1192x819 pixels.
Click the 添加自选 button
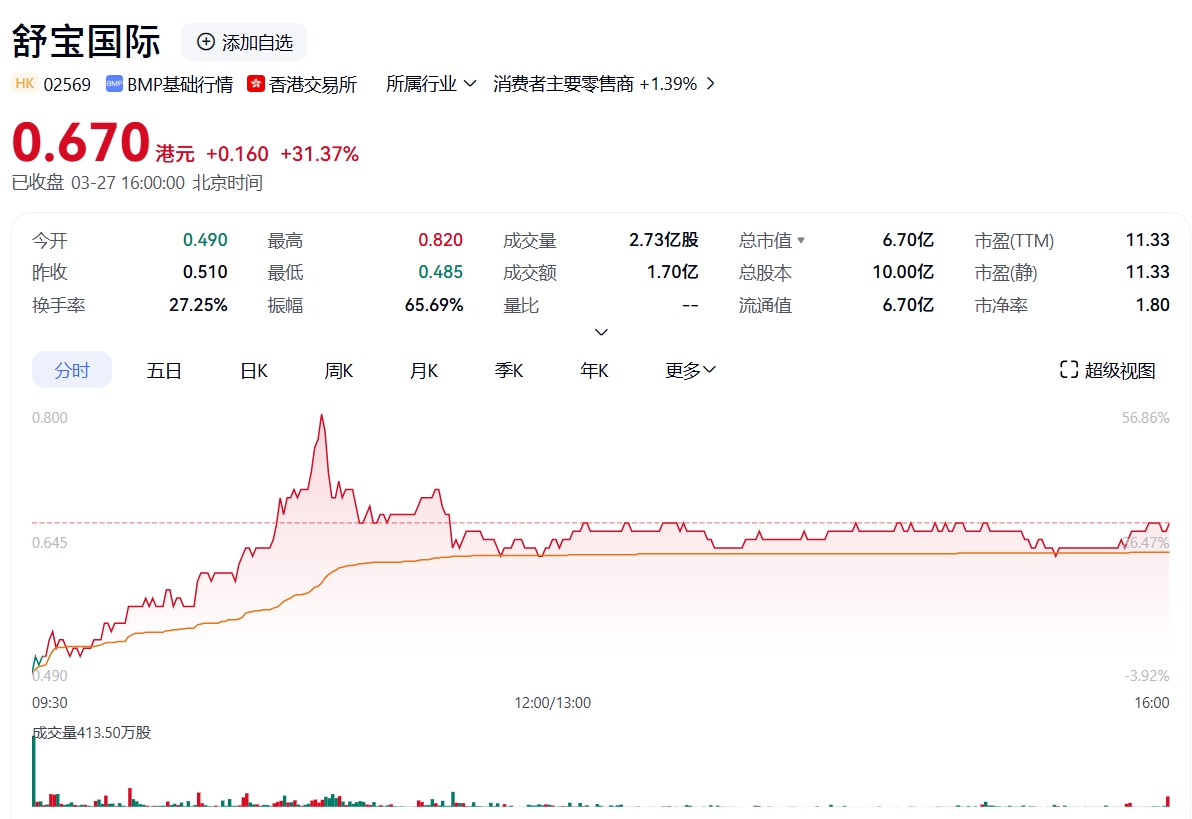click(x=244, y=42)
